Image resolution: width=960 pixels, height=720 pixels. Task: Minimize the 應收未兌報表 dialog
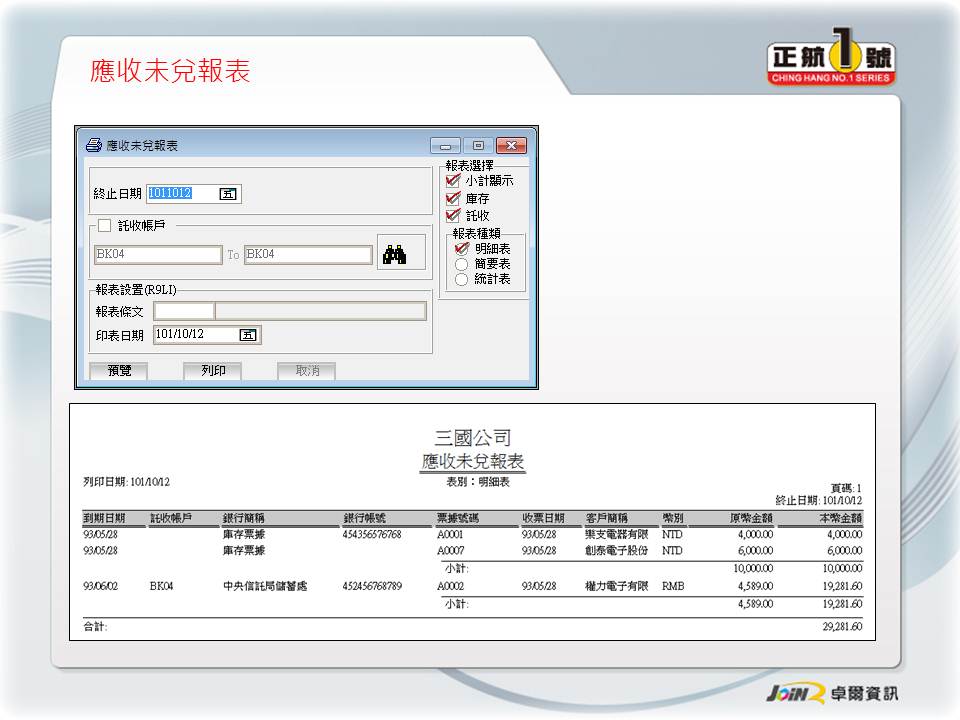click(446, 146)
